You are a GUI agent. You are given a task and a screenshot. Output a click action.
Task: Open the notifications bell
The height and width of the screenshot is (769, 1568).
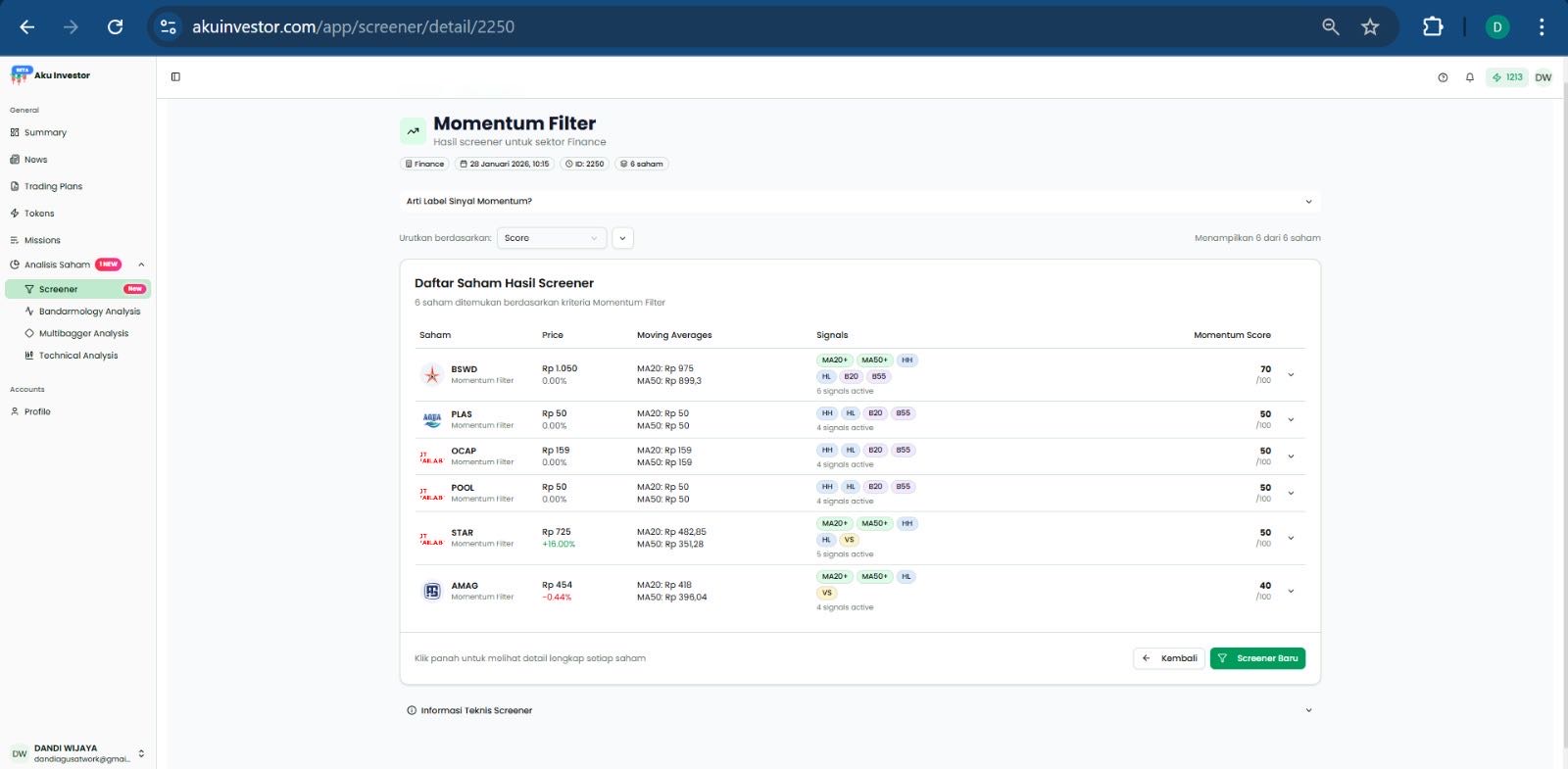1469,77
